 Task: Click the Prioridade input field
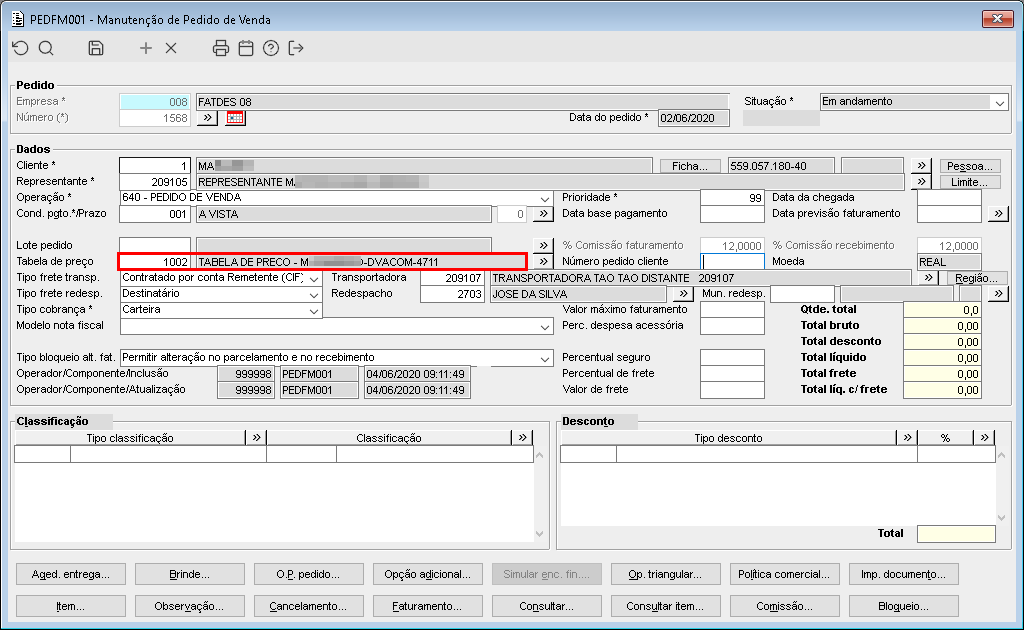[732, 198]
